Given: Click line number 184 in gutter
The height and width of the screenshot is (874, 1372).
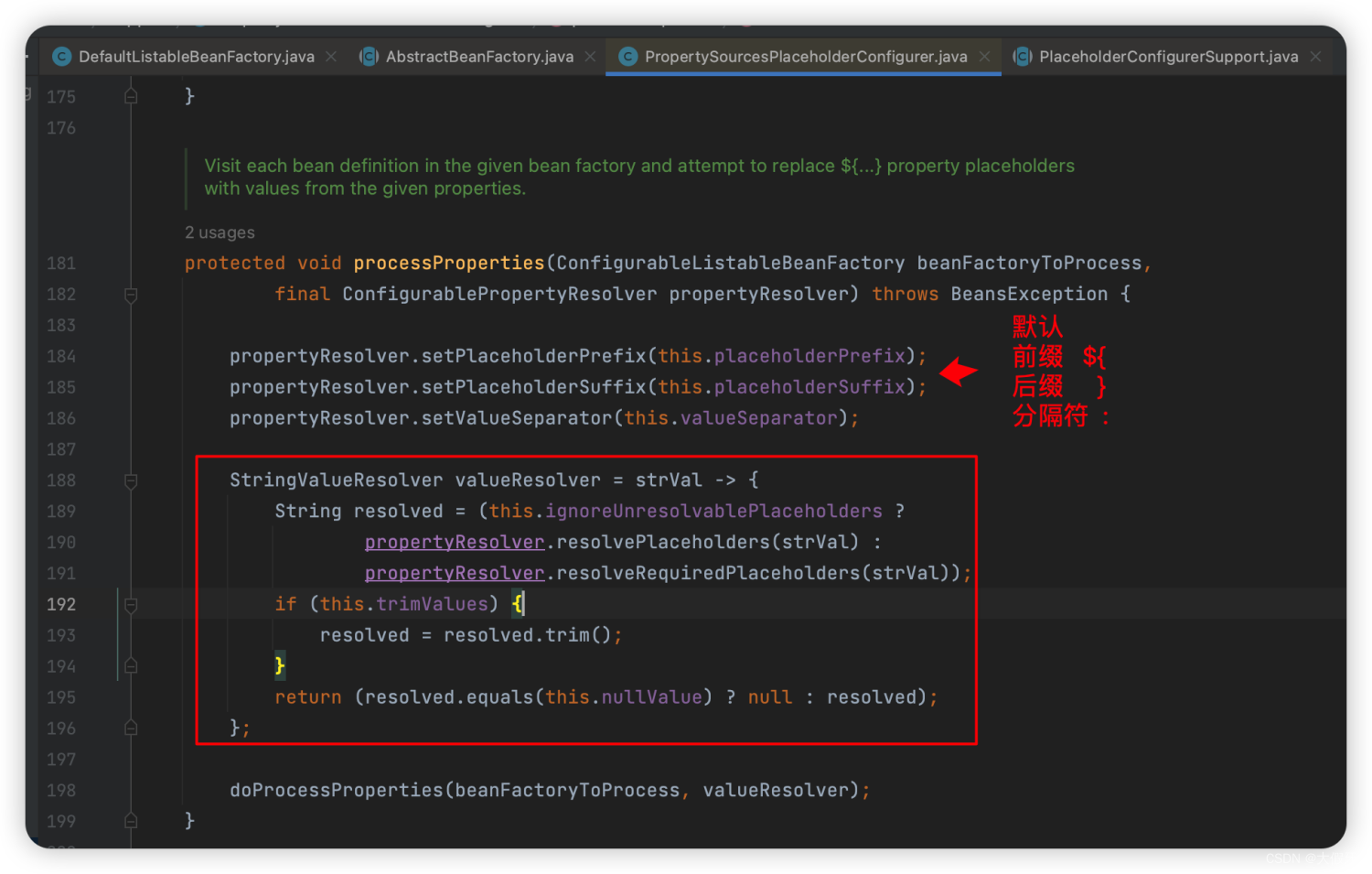Looking at the screenshot, I should [x=61, y=356].
